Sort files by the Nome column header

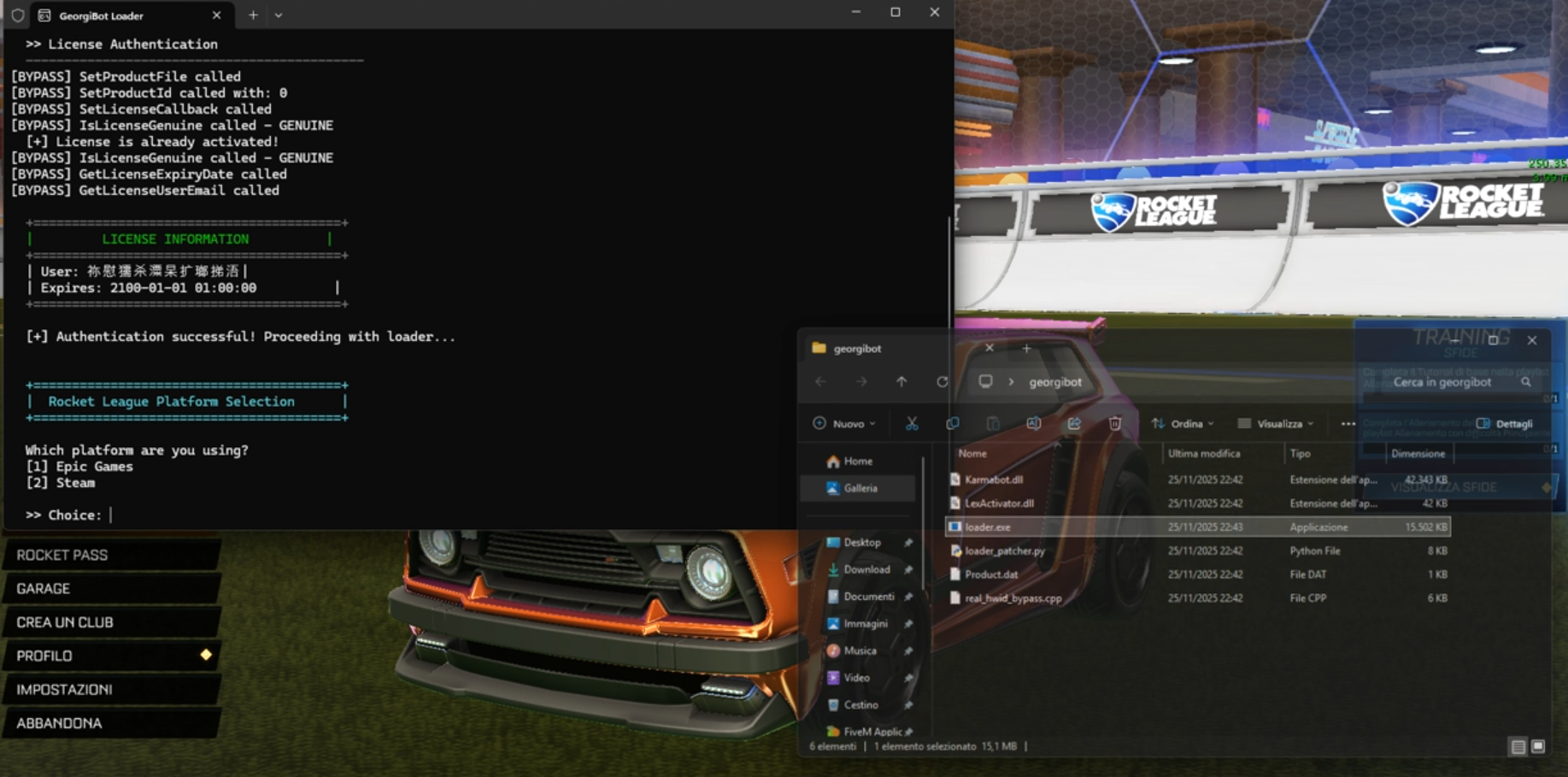[x=972, y=454]
